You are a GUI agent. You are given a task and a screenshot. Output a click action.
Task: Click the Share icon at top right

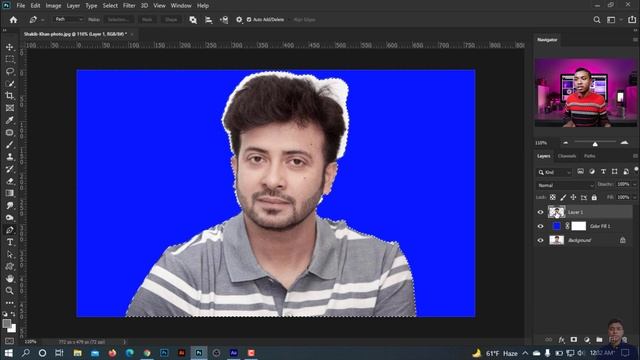(x=632, y=20)
